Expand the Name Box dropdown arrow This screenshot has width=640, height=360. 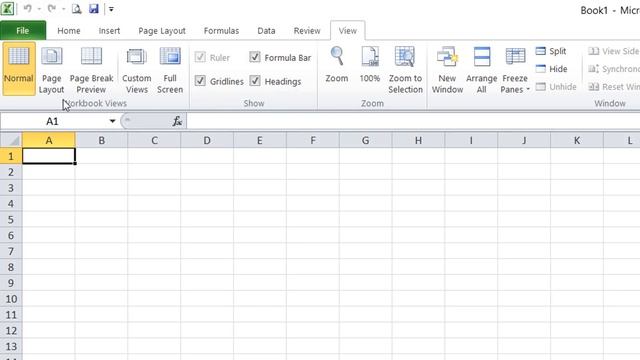(112, 121)
